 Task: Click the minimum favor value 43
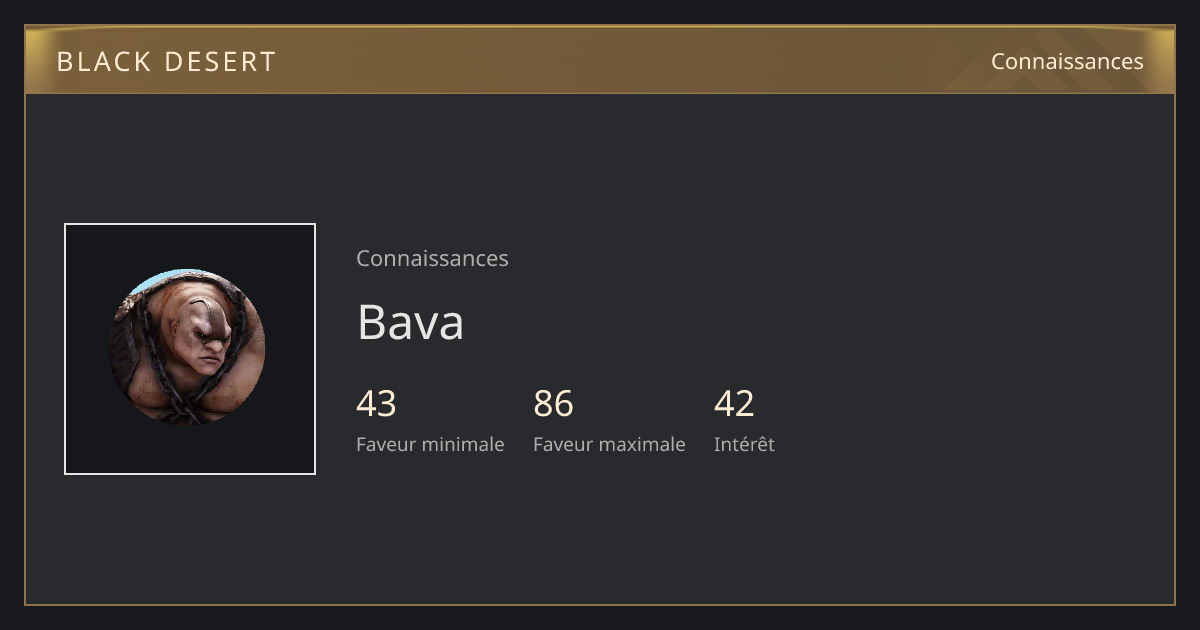coord(376,404)
